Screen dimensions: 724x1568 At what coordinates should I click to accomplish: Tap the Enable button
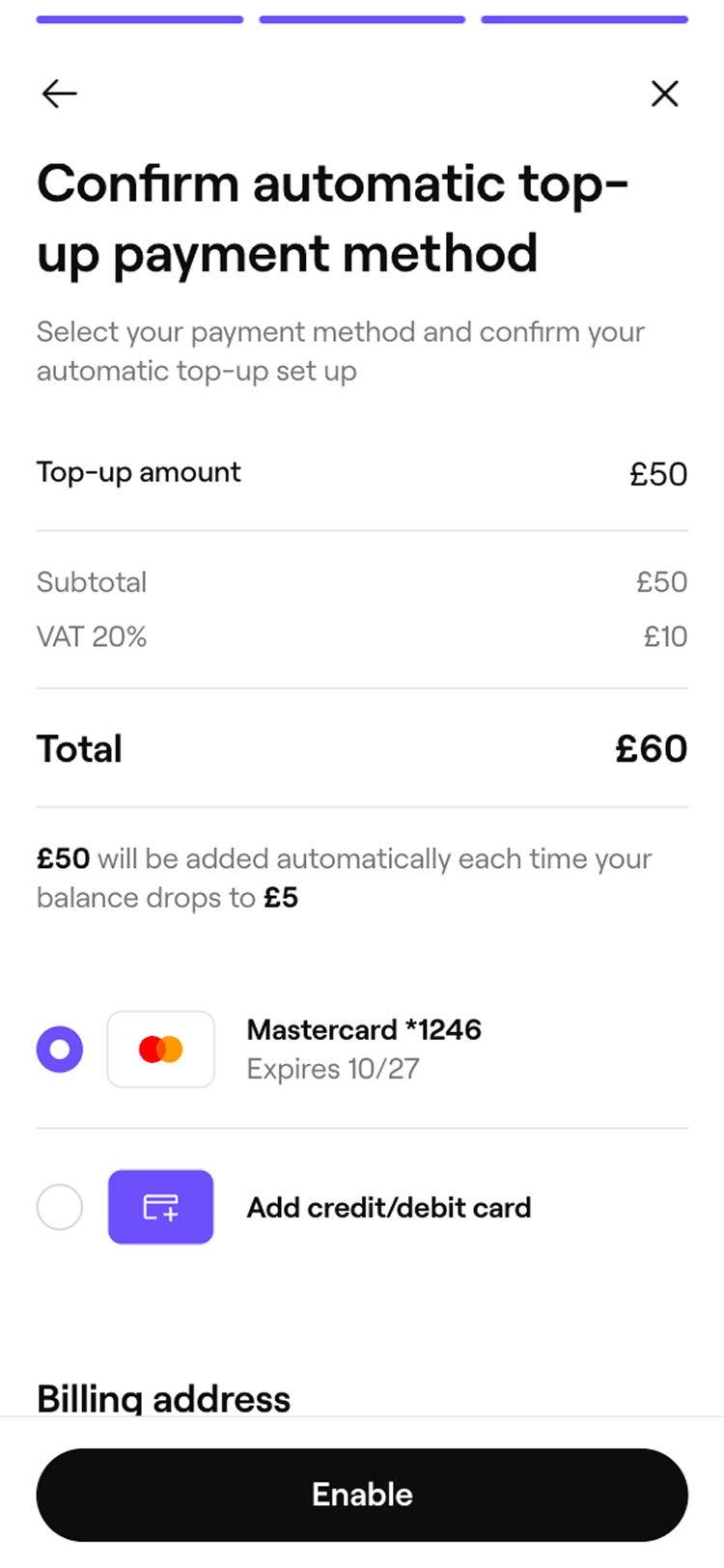click(362, 1495)
